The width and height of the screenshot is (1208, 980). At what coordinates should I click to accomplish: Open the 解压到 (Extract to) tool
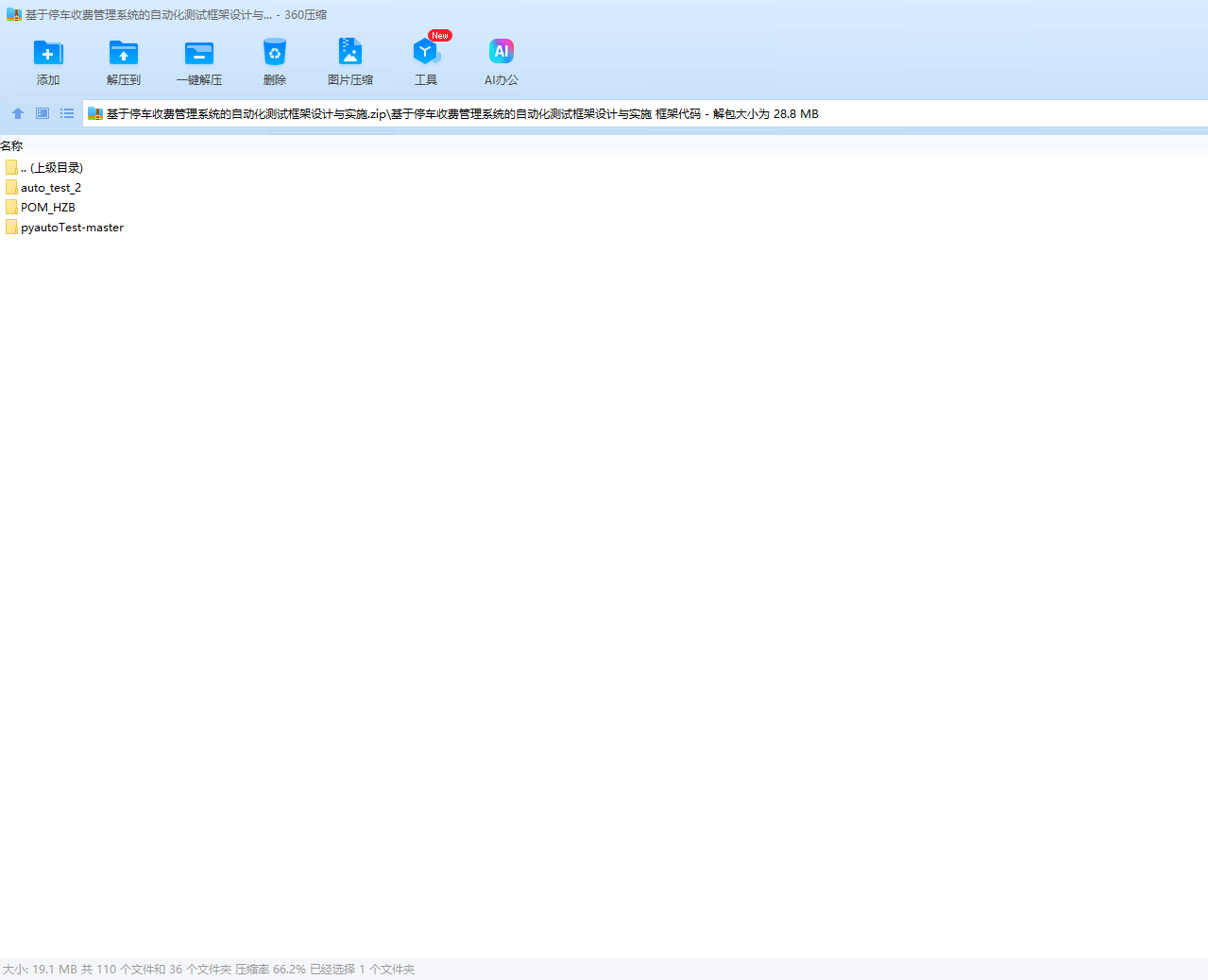[123, 62]
